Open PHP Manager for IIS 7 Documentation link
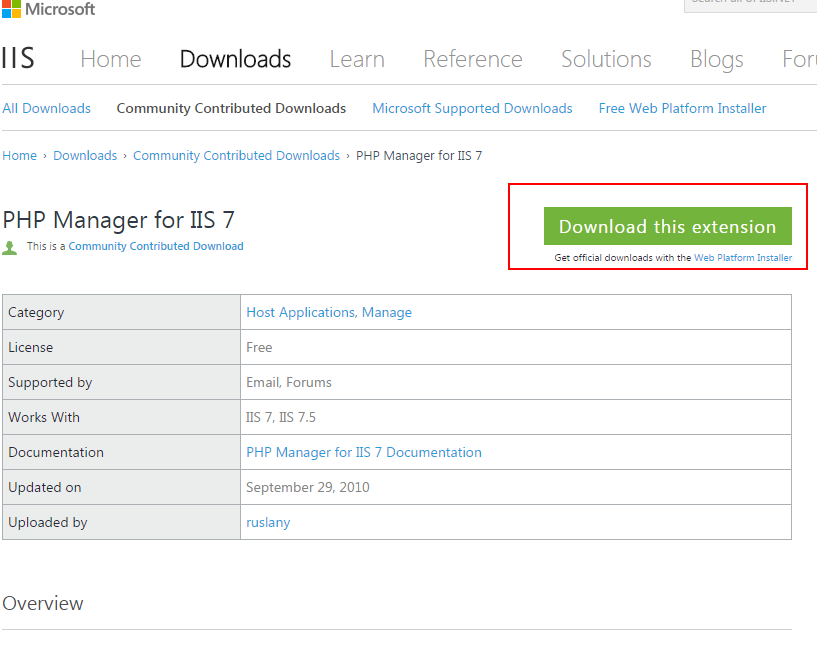 pyautogui.click(x=364, y=452)
